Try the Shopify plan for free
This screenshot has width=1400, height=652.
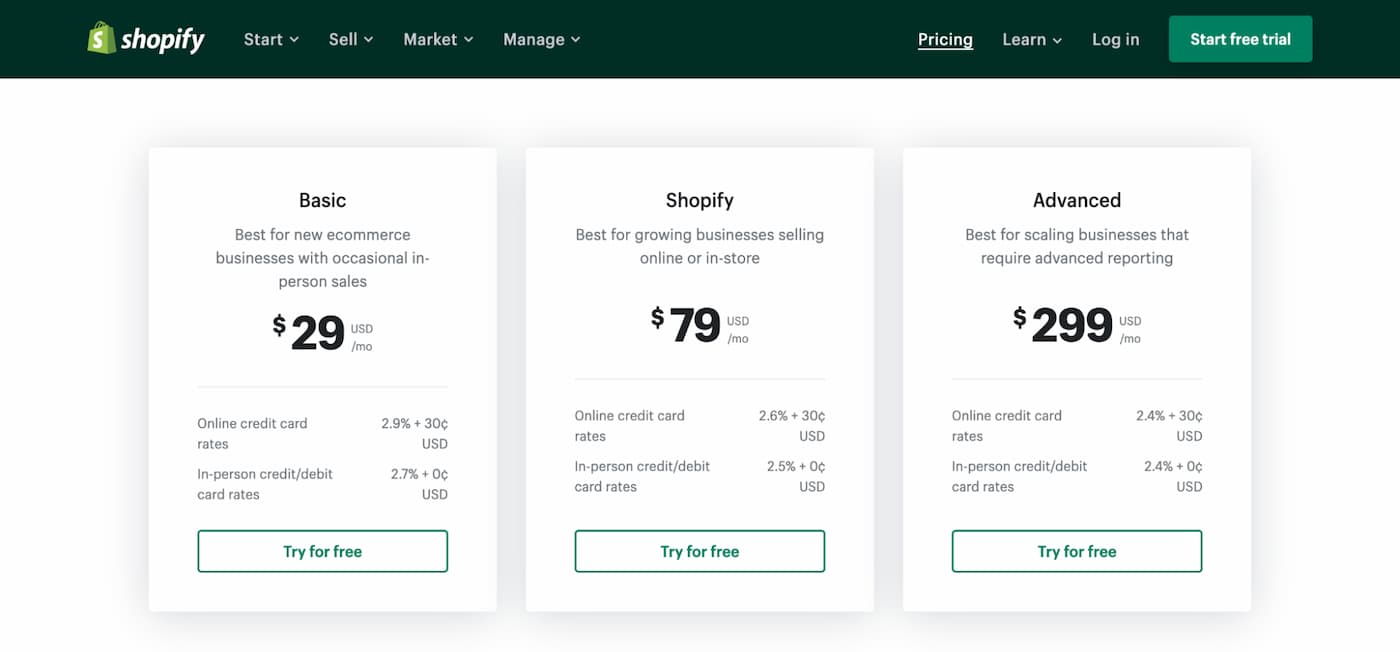pyautogui.click(x=699, y=551)
